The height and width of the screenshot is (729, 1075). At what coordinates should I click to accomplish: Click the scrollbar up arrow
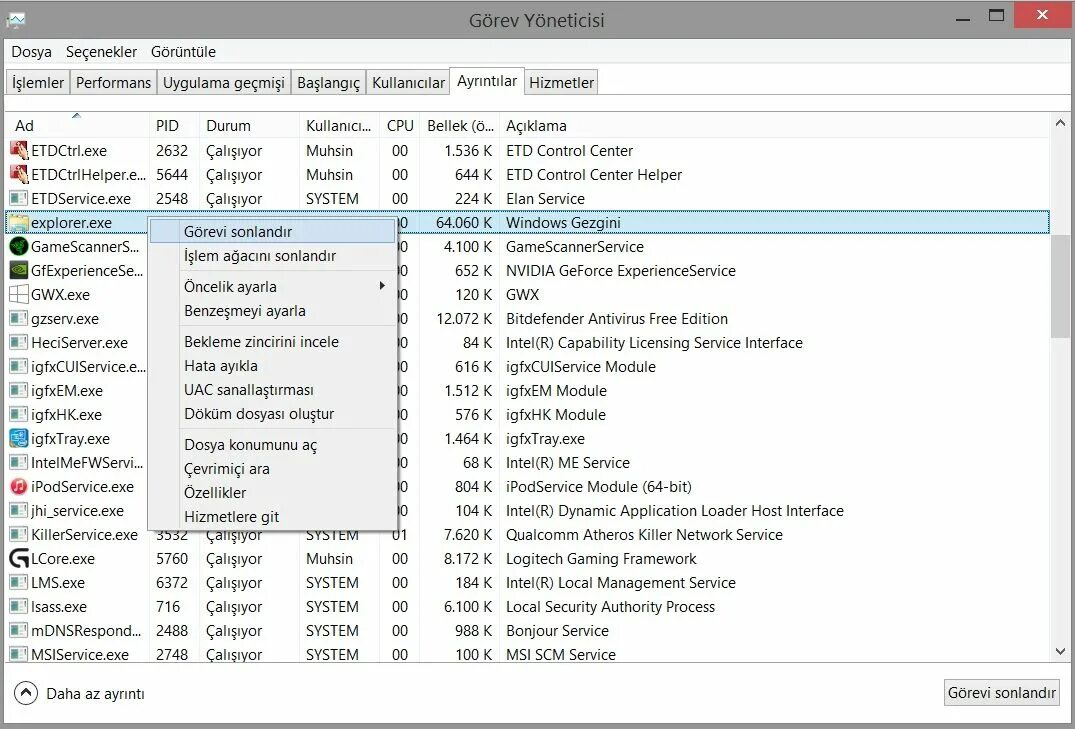click(1060, 123)
